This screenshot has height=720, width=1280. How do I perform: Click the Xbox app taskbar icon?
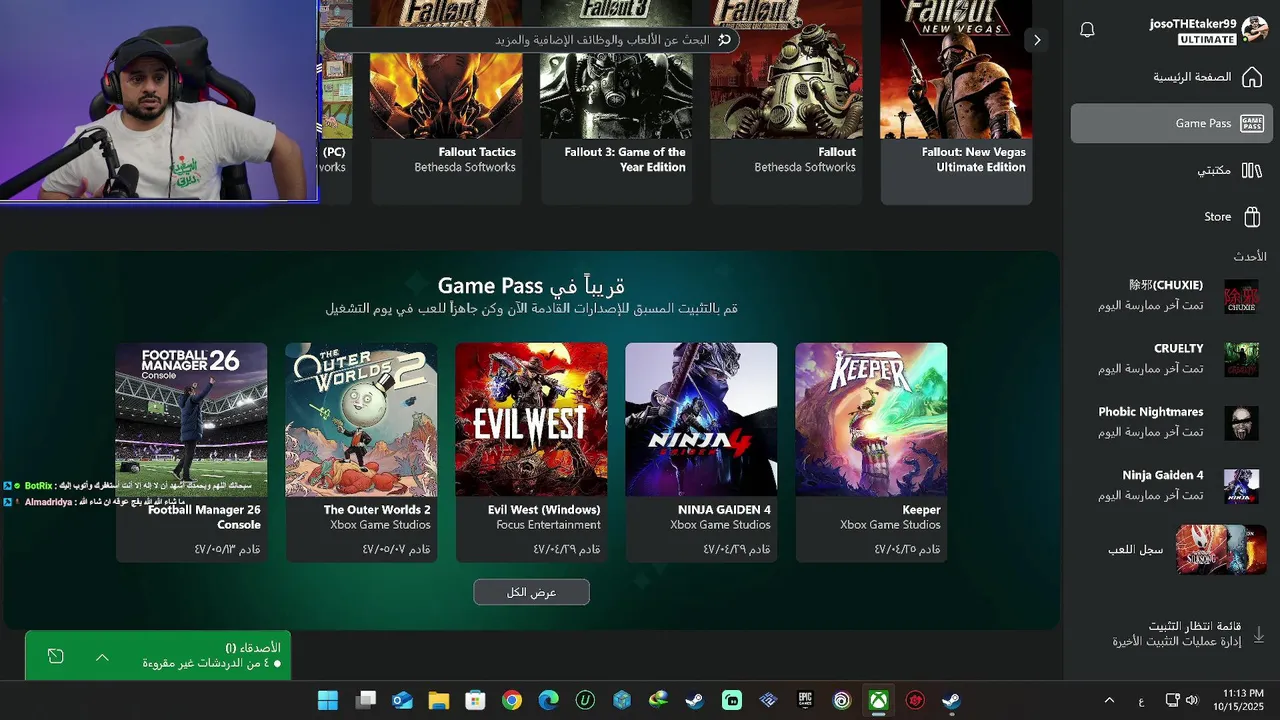coord(878,700)
